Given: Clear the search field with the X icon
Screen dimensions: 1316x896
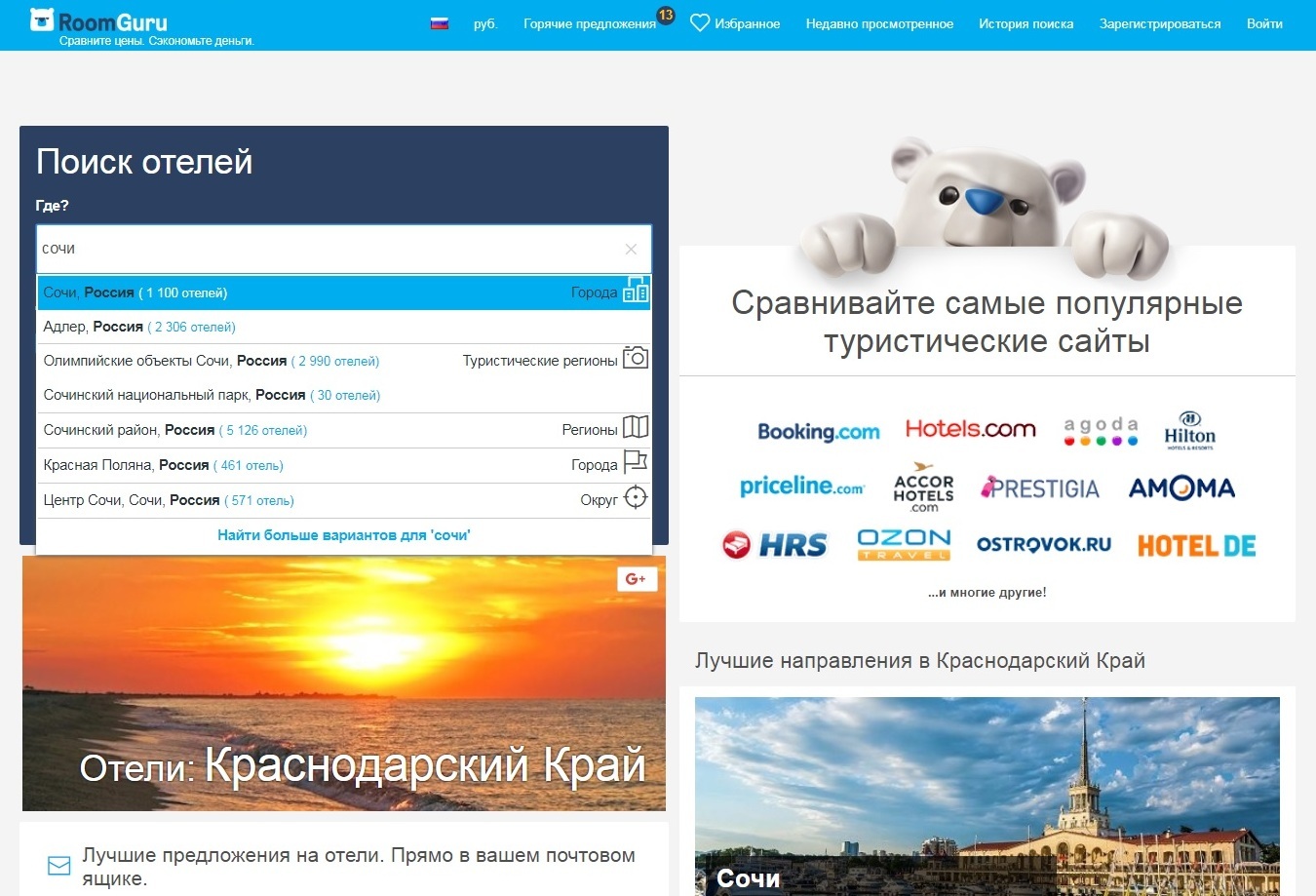Looking at the screenshot, I should (x=631, y=250).
